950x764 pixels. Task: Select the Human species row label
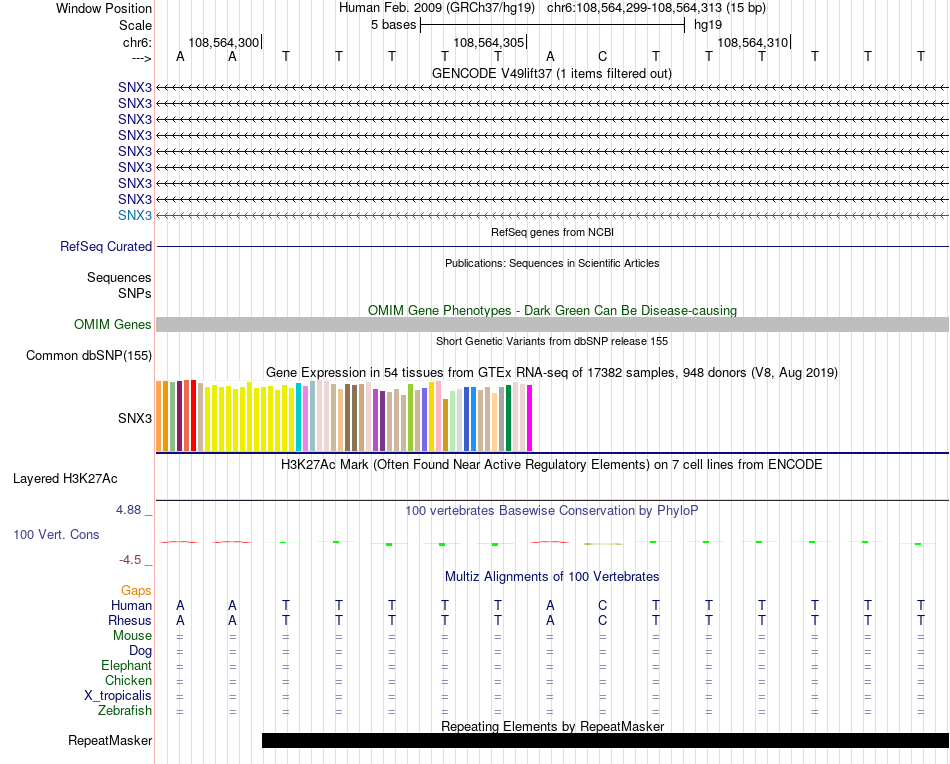pos(131,605)
